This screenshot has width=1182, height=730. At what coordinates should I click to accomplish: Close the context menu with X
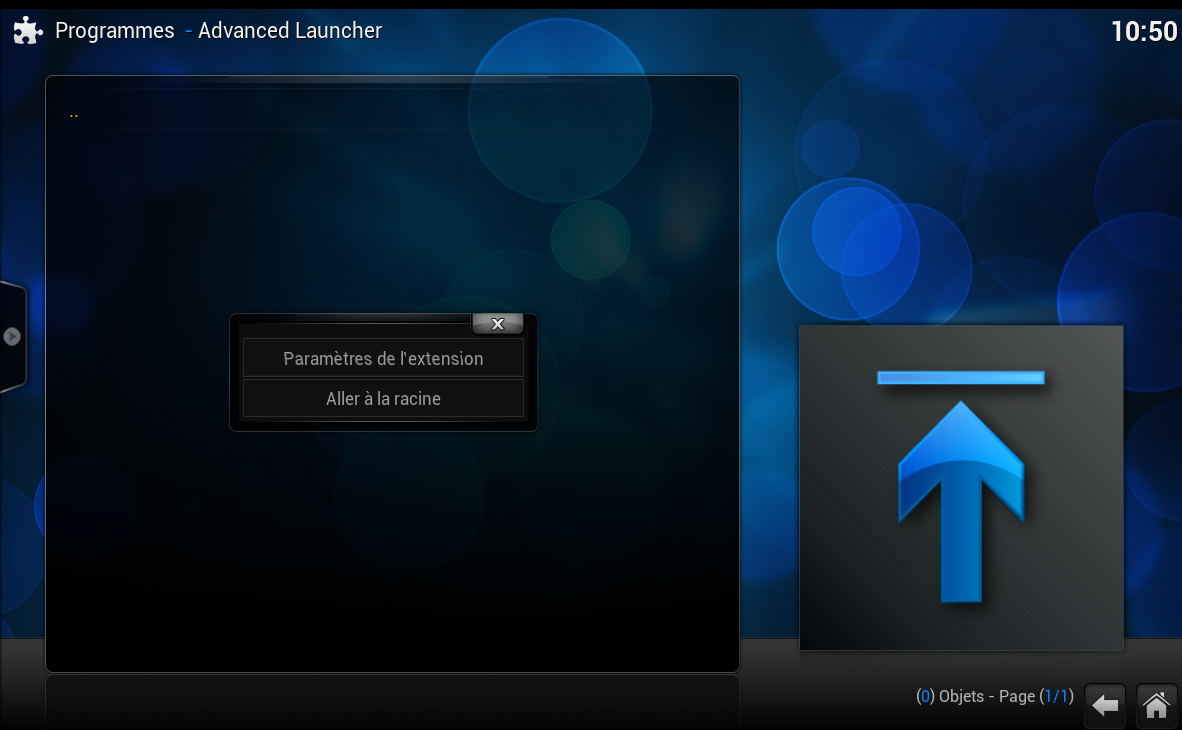[497, 324]
